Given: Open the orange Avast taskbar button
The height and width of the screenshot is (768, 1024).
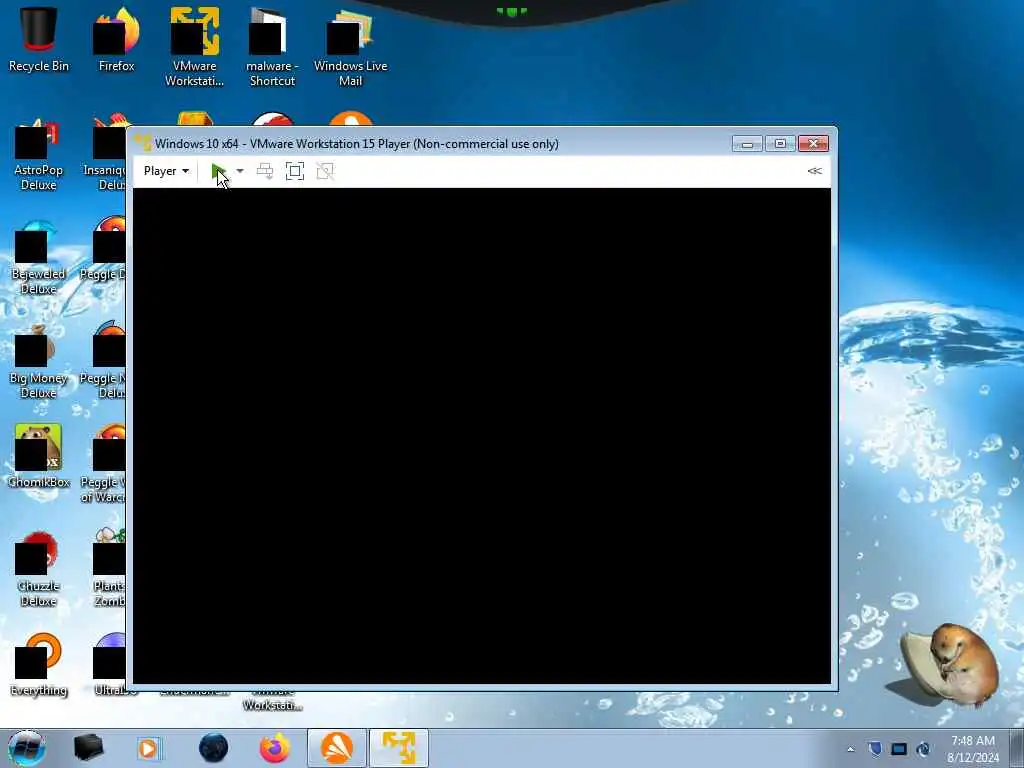Looking at the screenshot, I should (337, 748).
